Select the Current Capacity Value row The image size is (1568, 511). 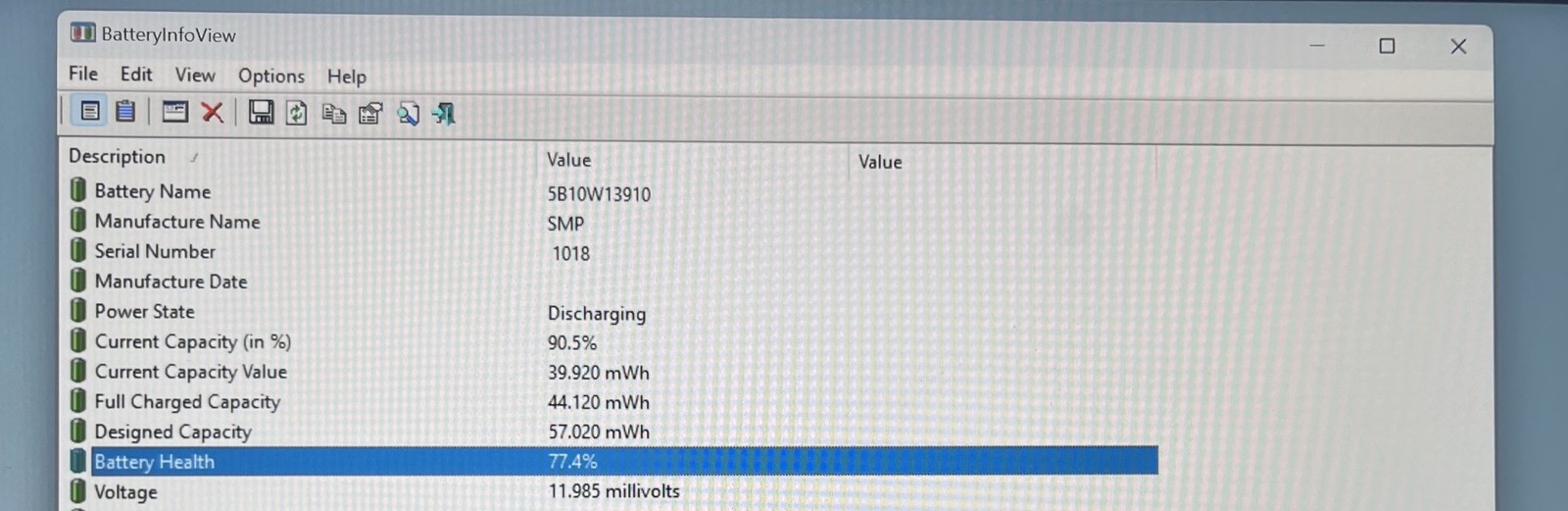pyautogui.click(x=613, y=372)
